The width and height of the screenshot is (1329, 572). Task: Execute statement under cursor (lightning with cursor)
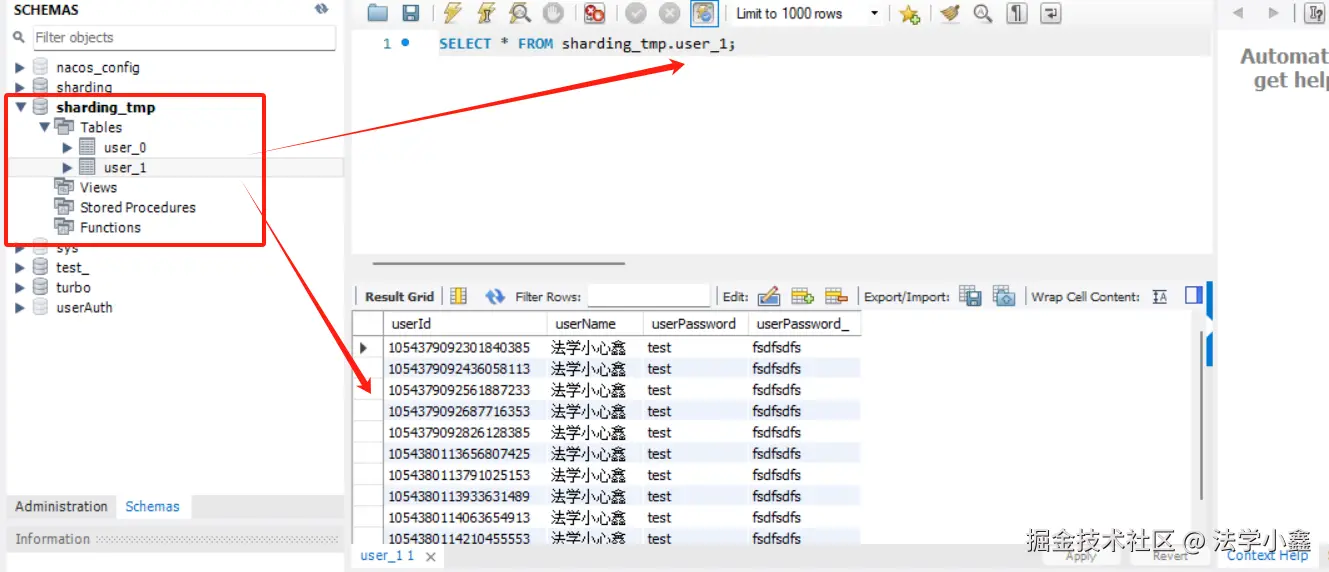tap(485, 13)
